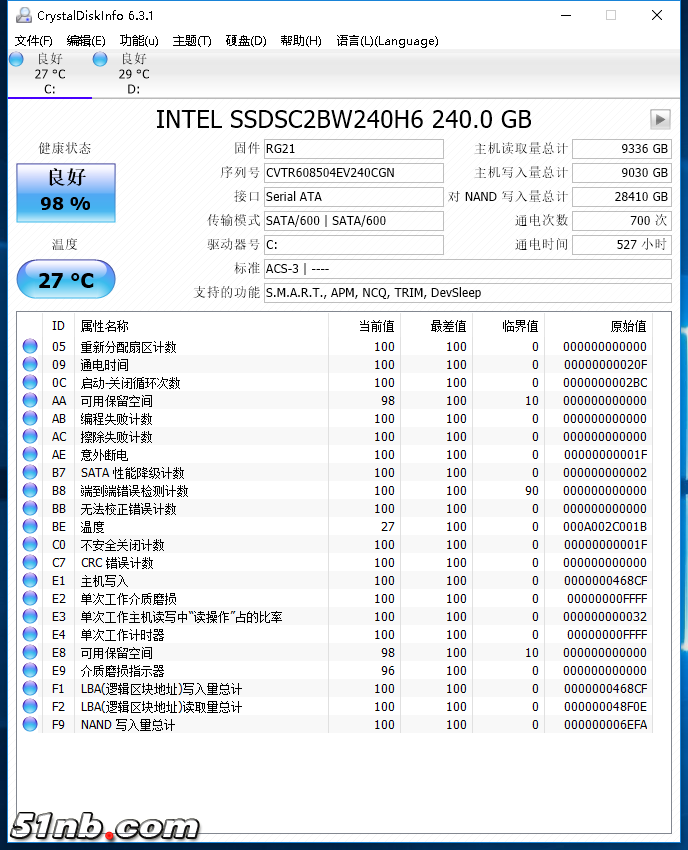Screen dimensions: 688x850
Task: Click the next disk arrow button
Action: (x=659, y=119)
